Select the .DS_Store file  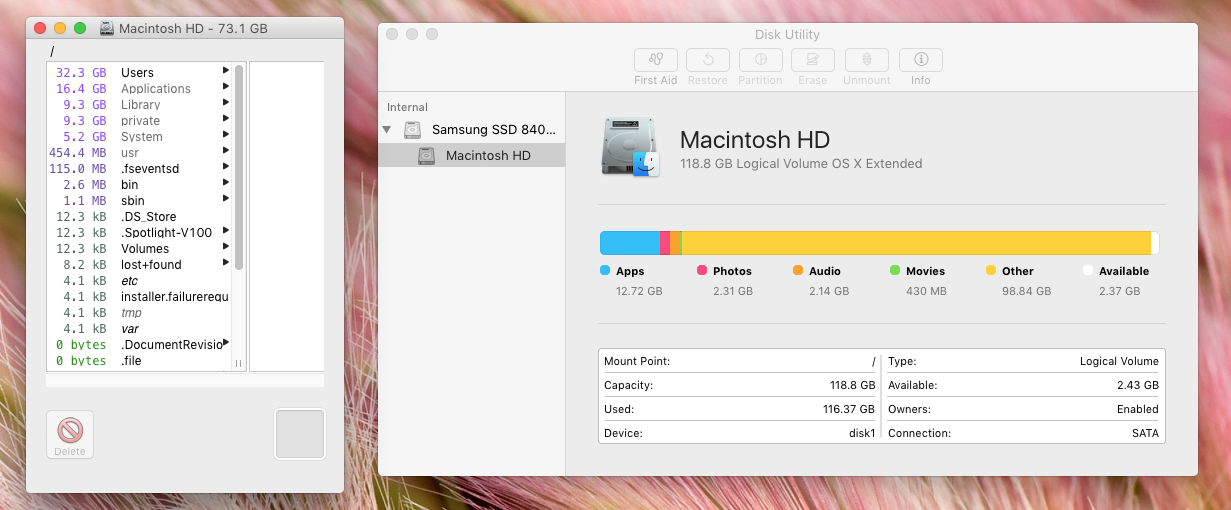click(x=139, y=216)
